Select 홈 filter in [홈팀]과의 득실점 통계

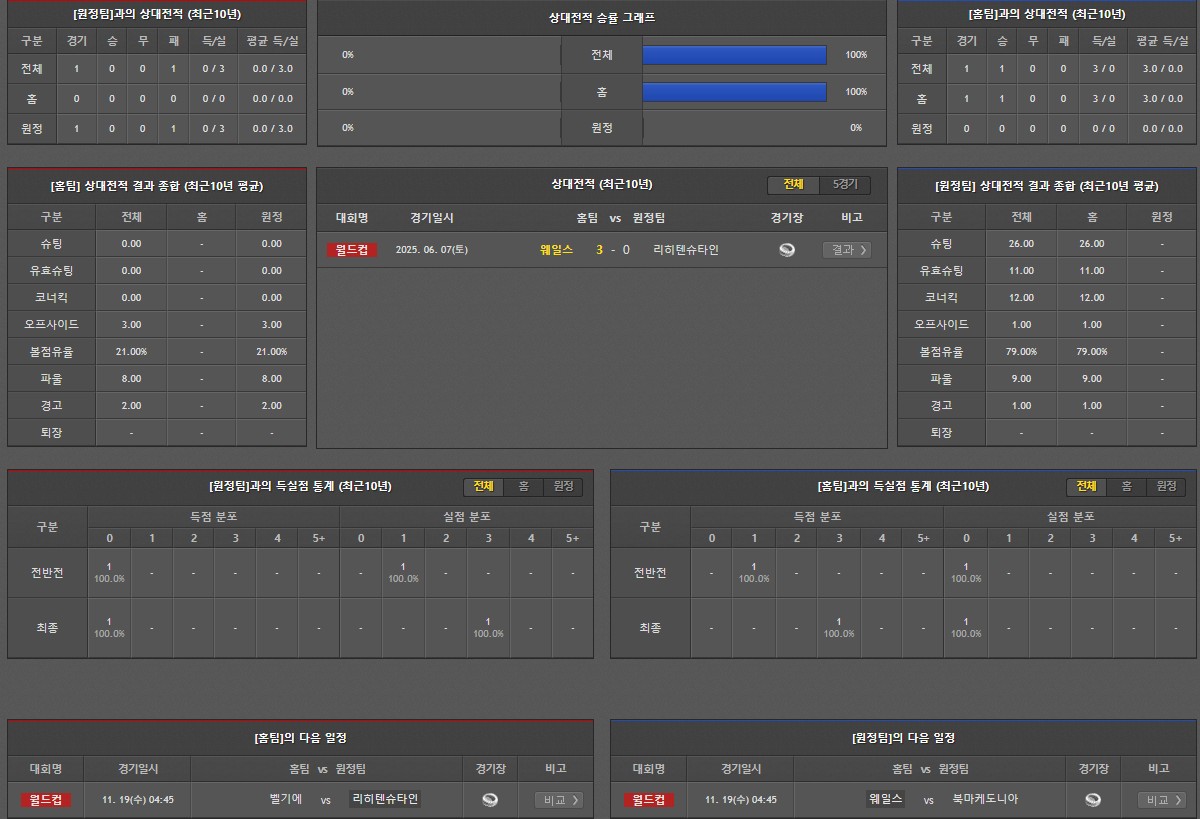[x=1126, y=487]
